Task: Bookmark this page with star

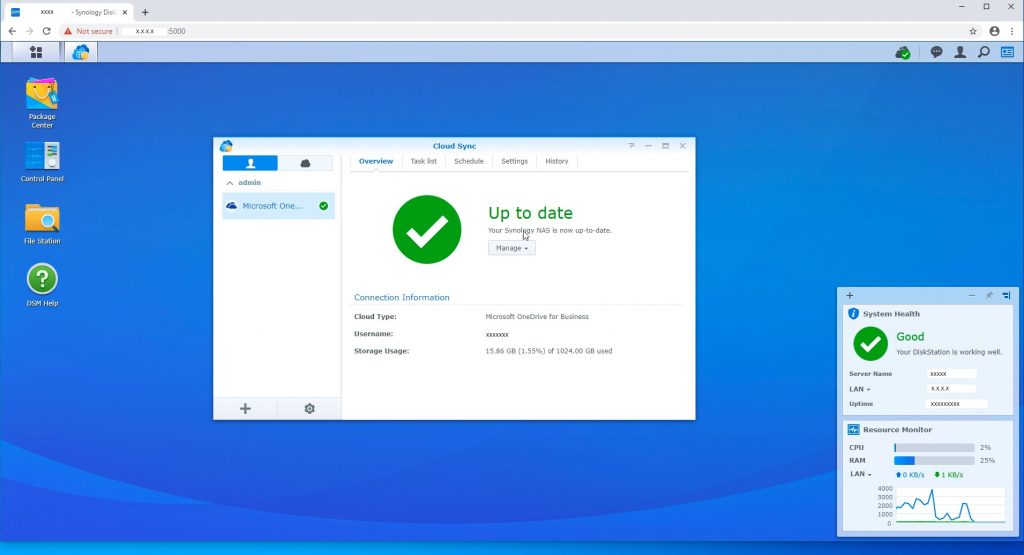Action: tap(973, 31)
